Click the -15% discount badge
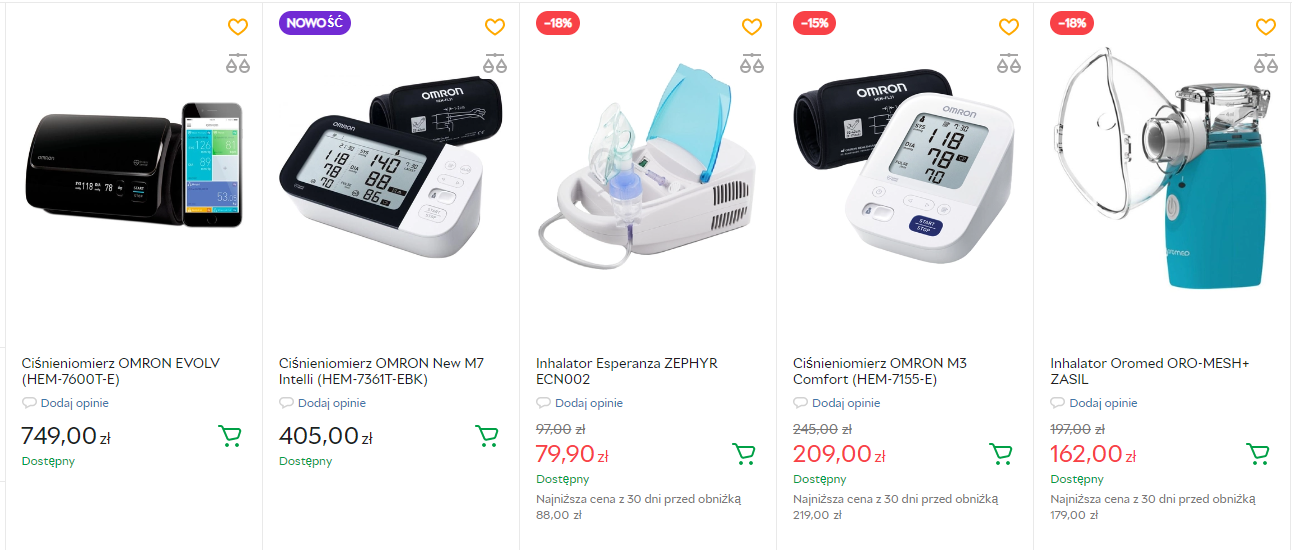 pyautogui.click(x=815, y=23)
